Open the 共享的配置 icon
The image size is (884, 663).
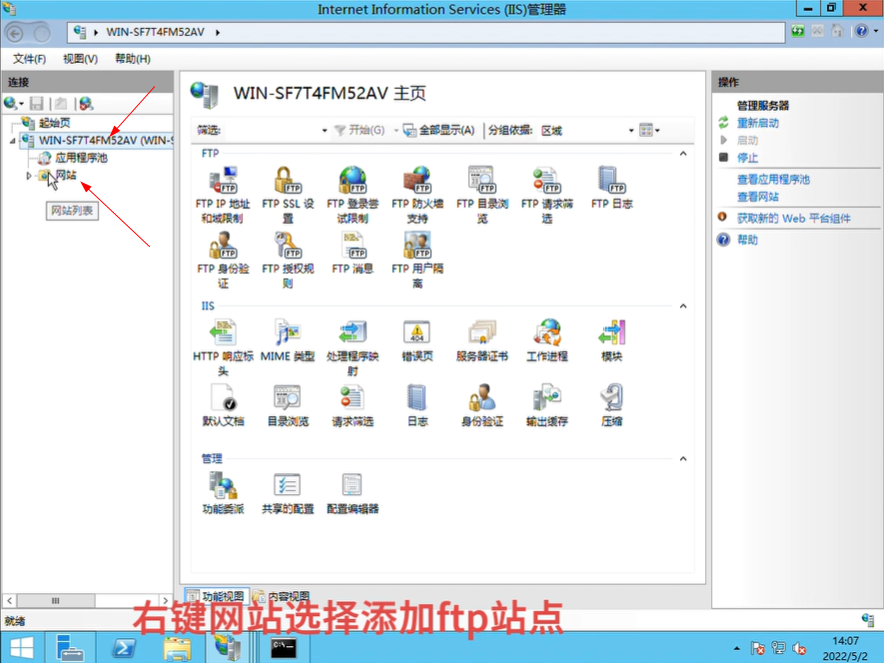click(288, 493)
